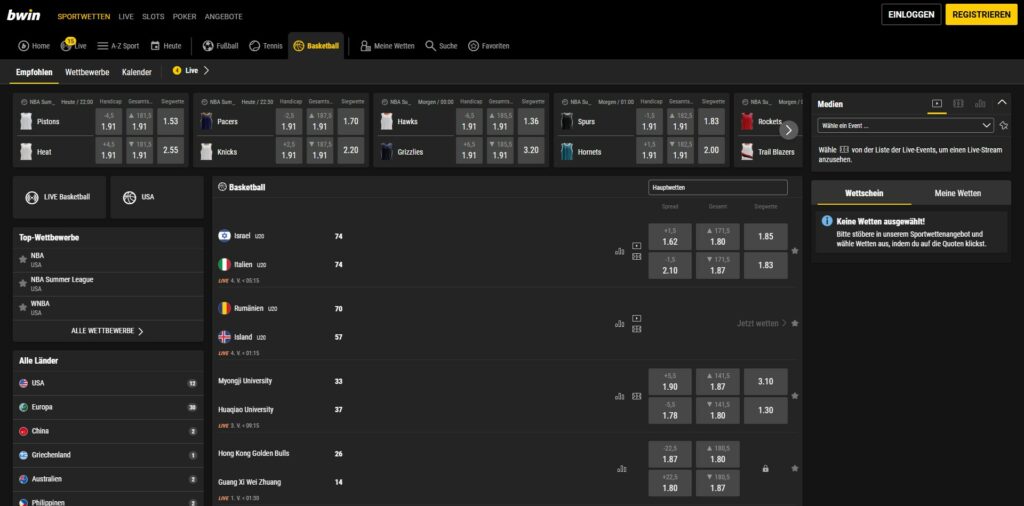This screenshot has width=1024, height=506.
Task: Open the LIVE Basketball tile
Action: pos(59,197)
